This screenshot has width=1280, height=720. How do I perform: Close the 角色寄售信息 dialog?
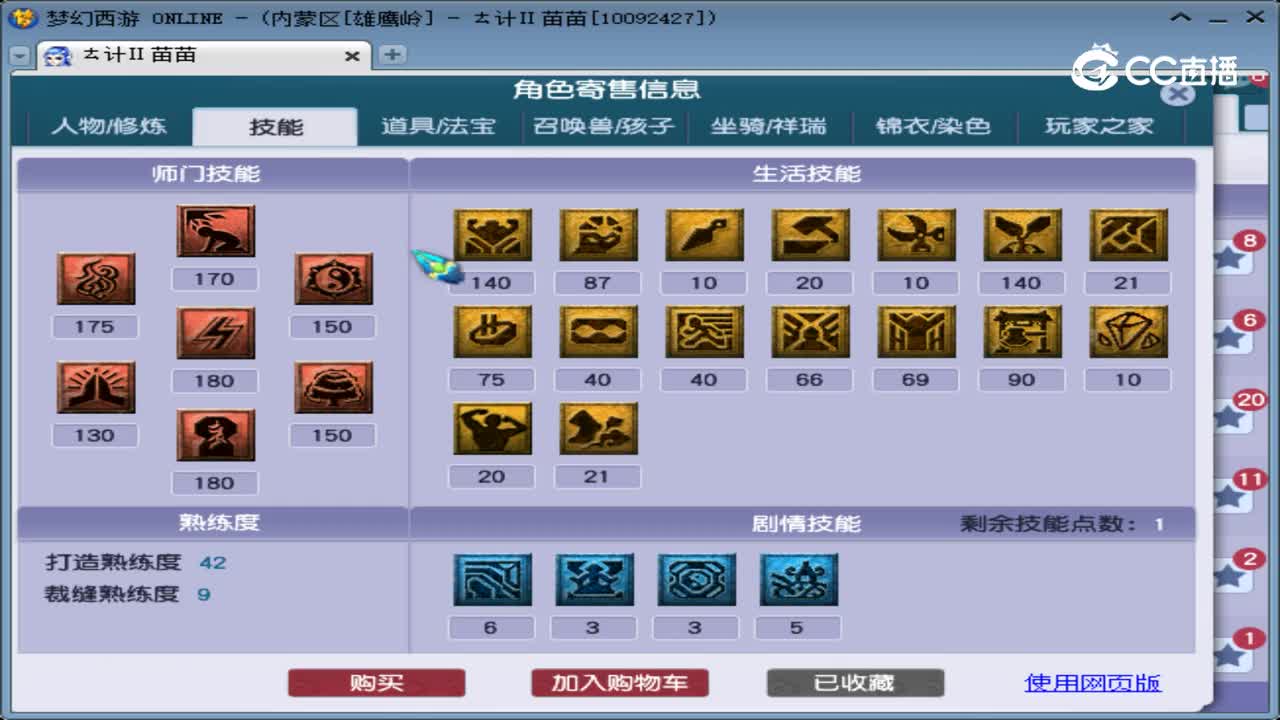[x=1179, y=93]
